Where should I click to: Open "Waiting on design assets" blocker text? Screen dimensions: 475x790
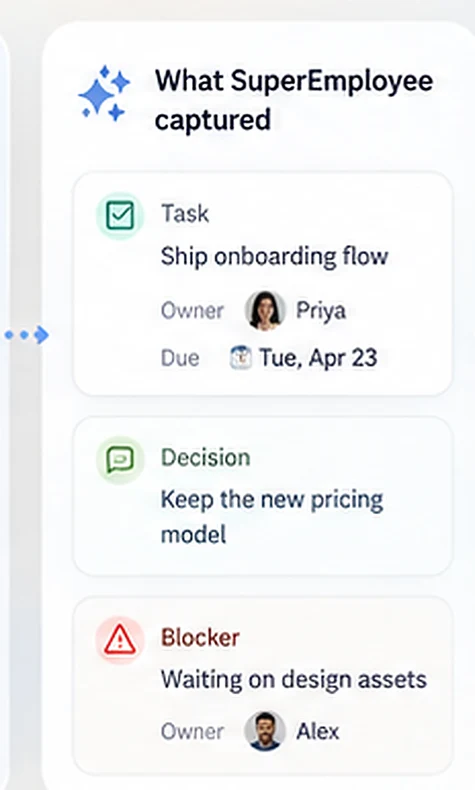(x=294, y=679)
